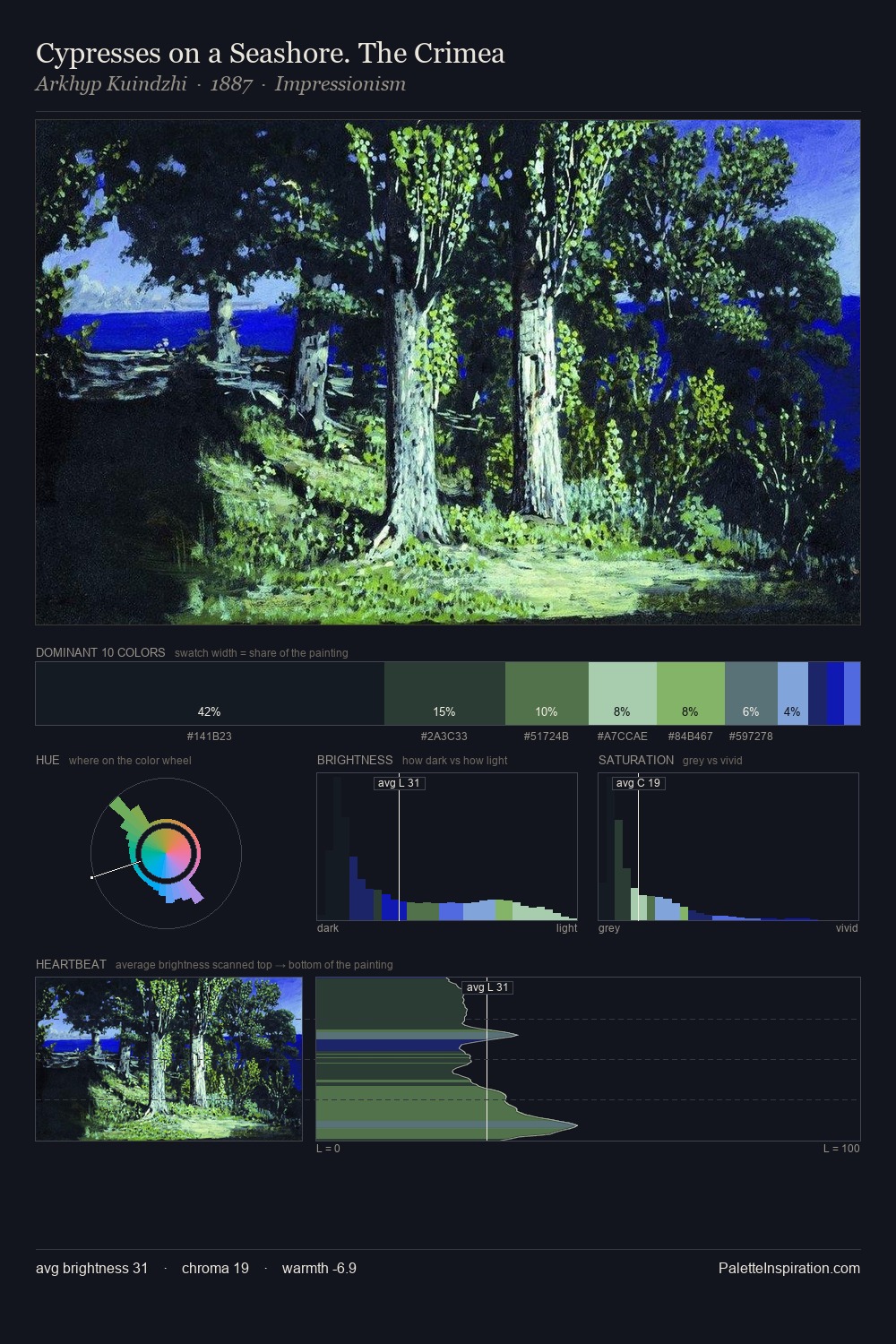This screenshot has width=896, height=1344.
Task: Click the main painting image
Action: [x=448, y=373]
